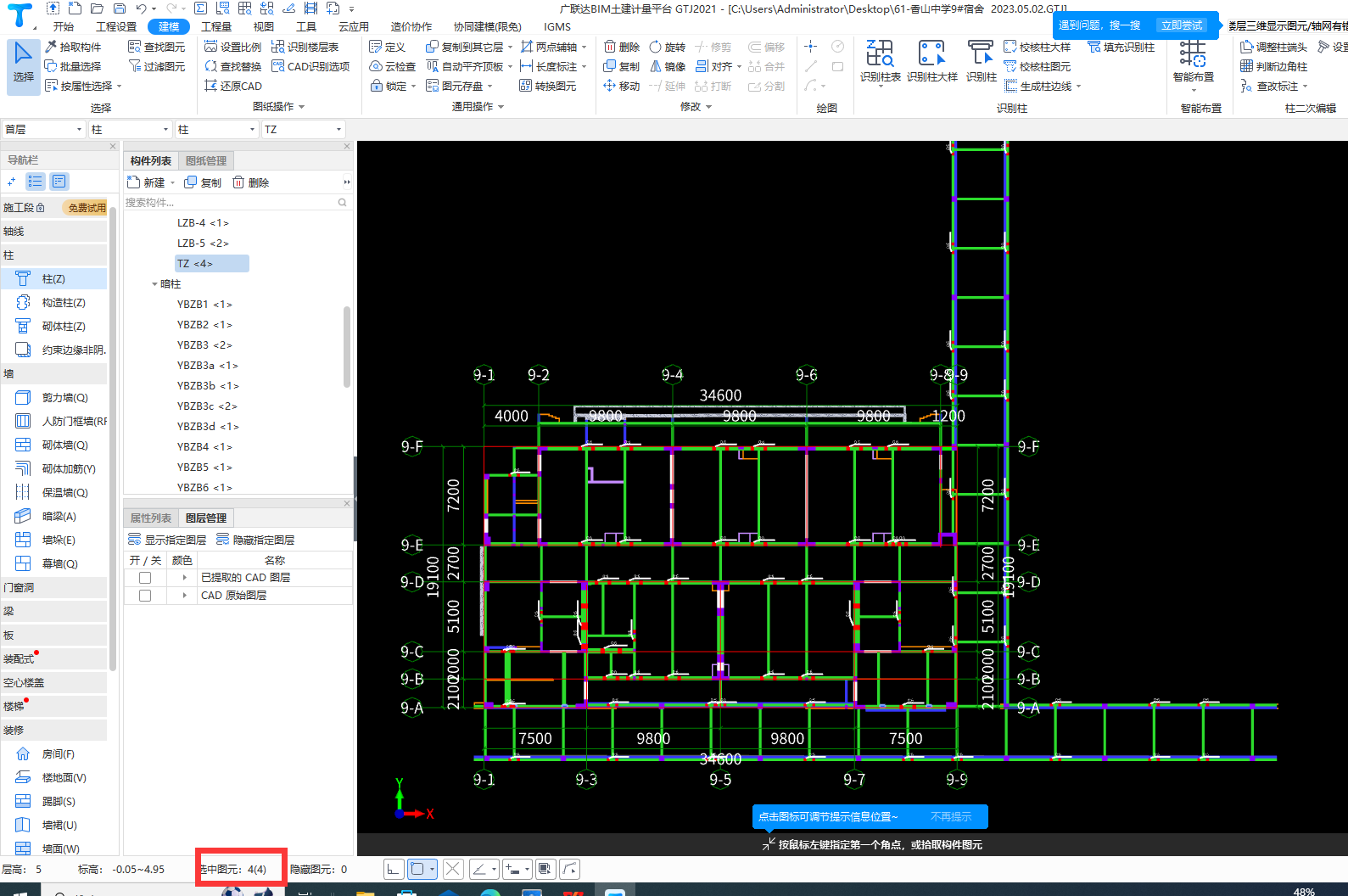Click 复制 button in component list
This screenshot has width=1348, height=896.
point(203,182)
